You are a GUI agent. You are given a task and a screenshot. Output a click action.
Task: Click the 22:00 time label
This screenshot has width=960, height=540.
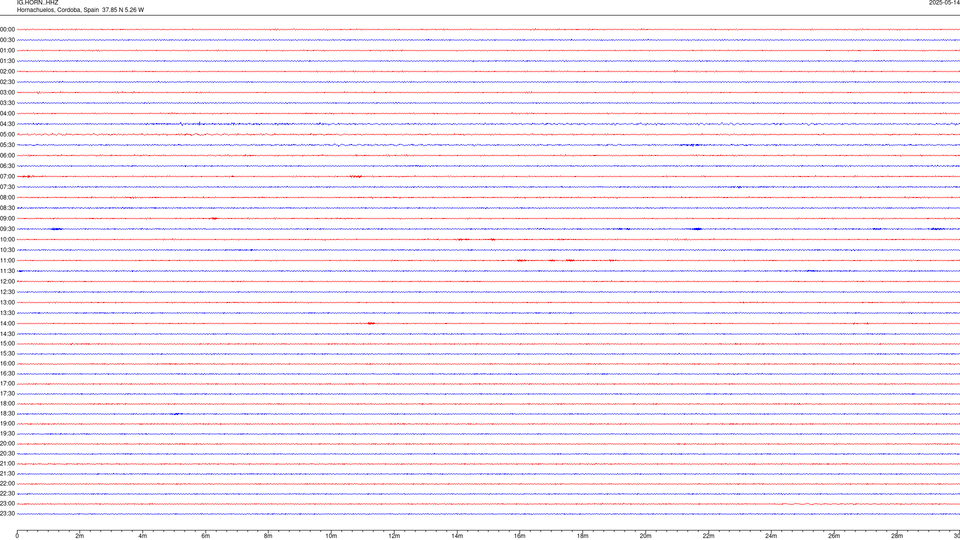coord(7,484)
